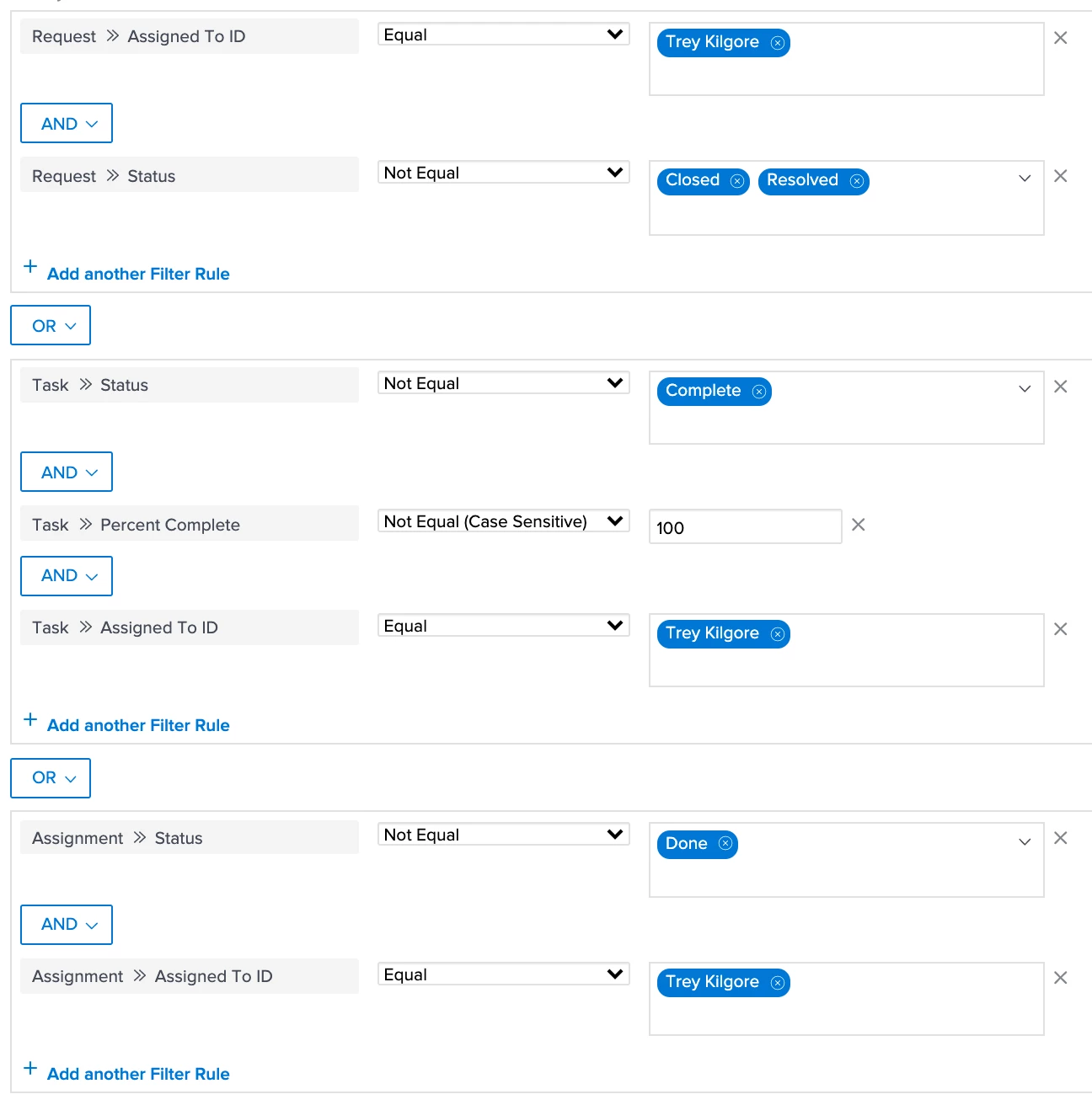
Task: Delete the Task Percent Complete filter rule
Action: (859, 525)
